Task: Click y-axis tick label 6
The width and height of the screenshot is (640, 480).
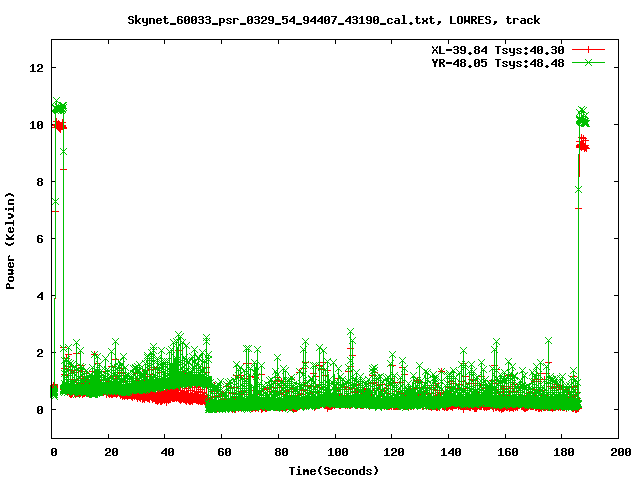Action: pyautogui.click(x=40, y=239)
